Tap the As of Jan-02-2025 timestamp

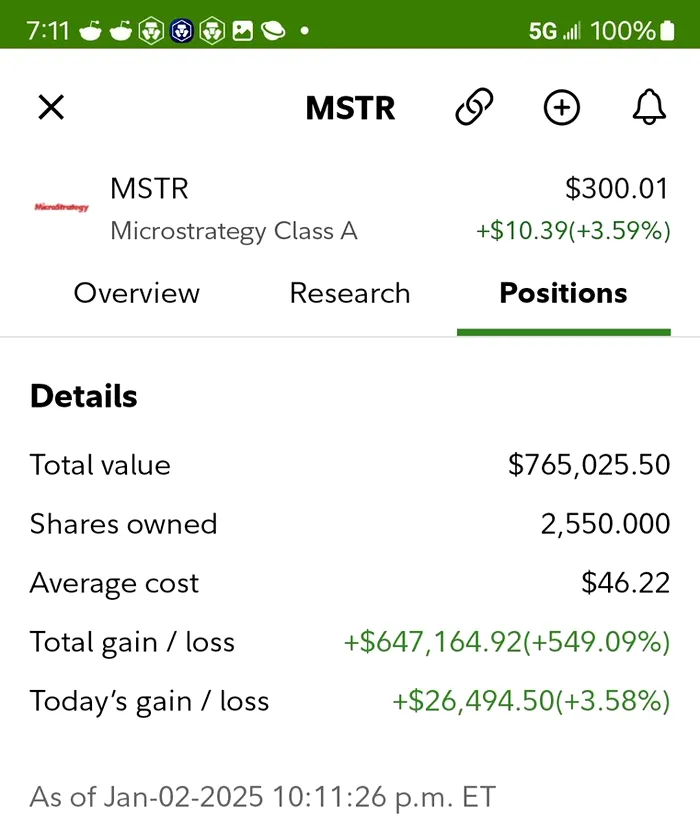262,797
